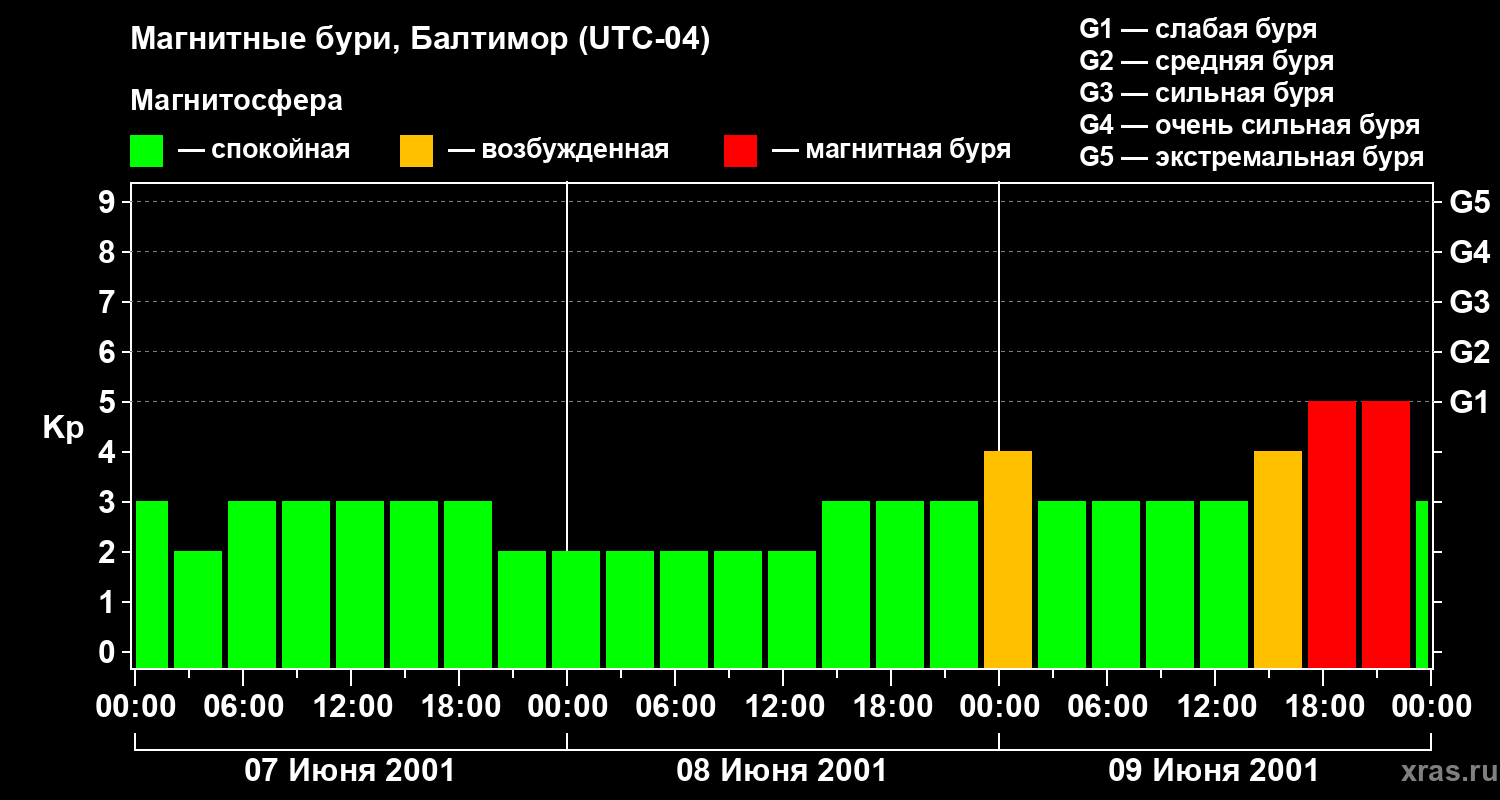This screenshot has height=800, width=1500.
Task: Click the G3 label on the right axis
Action: (1469, 303)
